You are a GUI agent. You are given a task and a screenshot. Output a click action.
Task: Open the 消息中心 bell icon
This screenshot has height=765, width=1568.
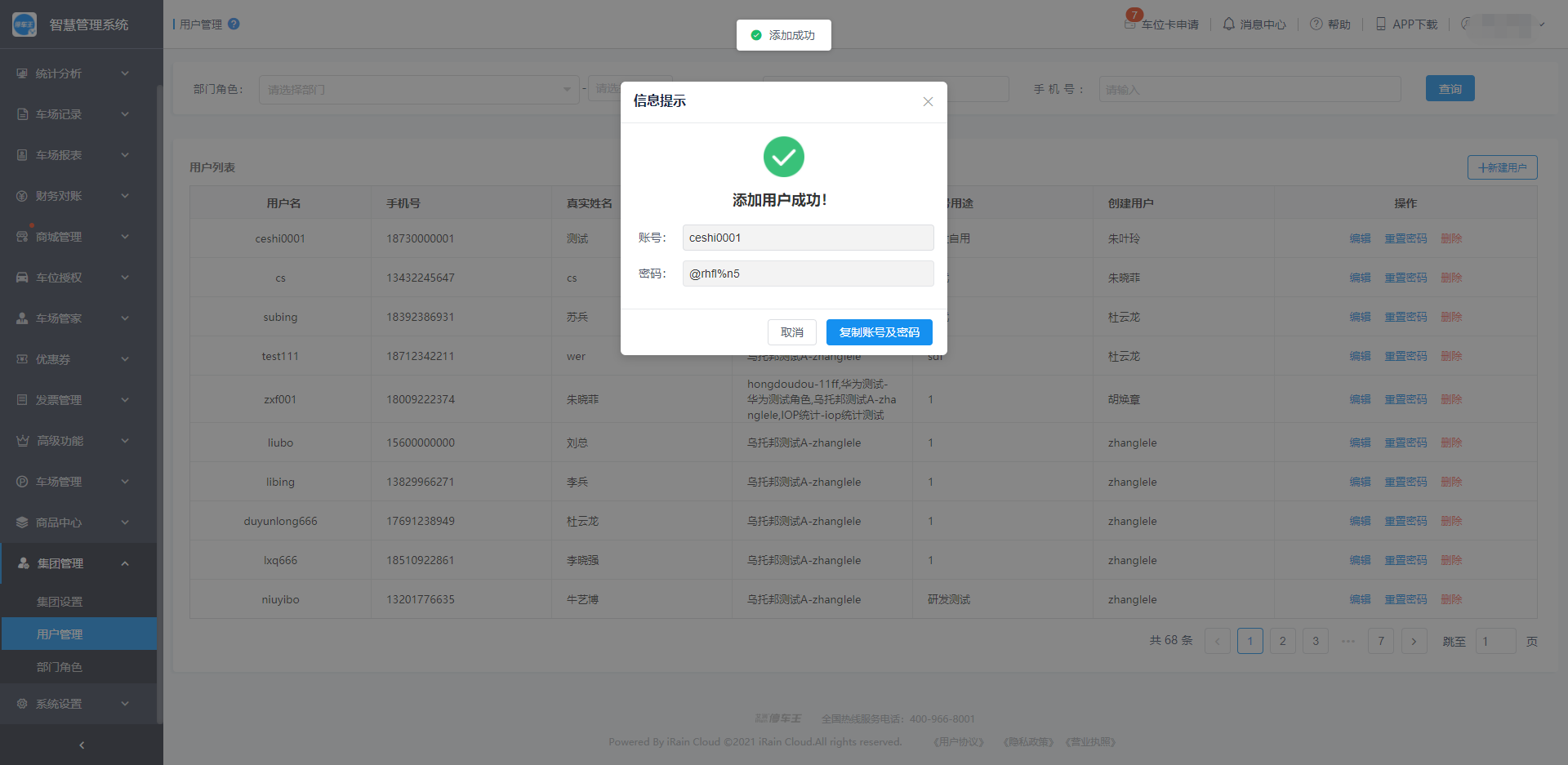[1228, 24]
